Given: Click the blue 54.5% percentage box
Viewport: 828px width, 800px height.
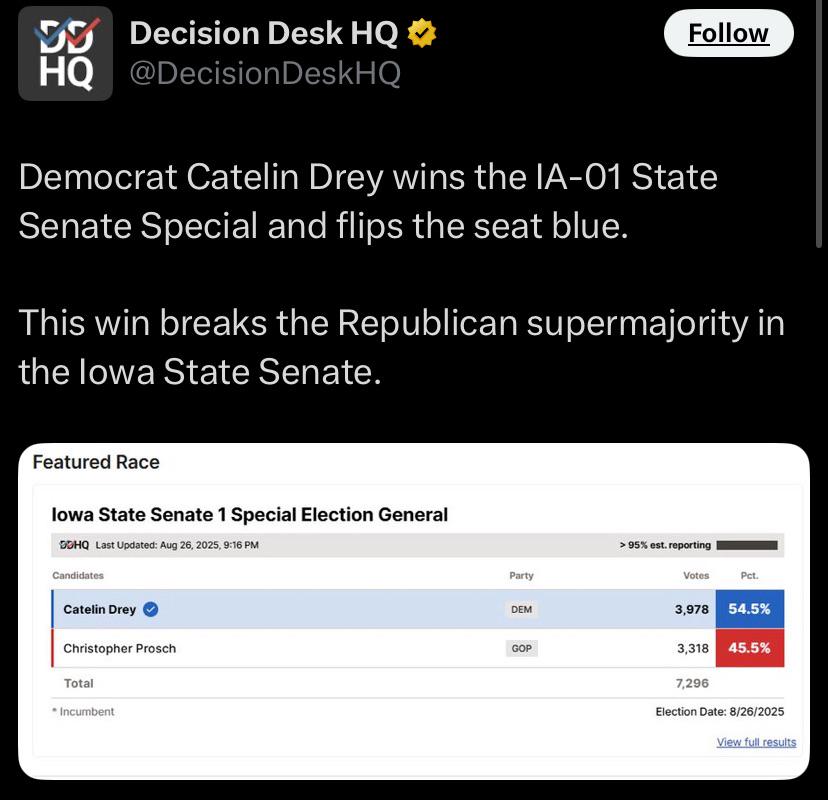Looking at the screenshot, I should [749, 609].
